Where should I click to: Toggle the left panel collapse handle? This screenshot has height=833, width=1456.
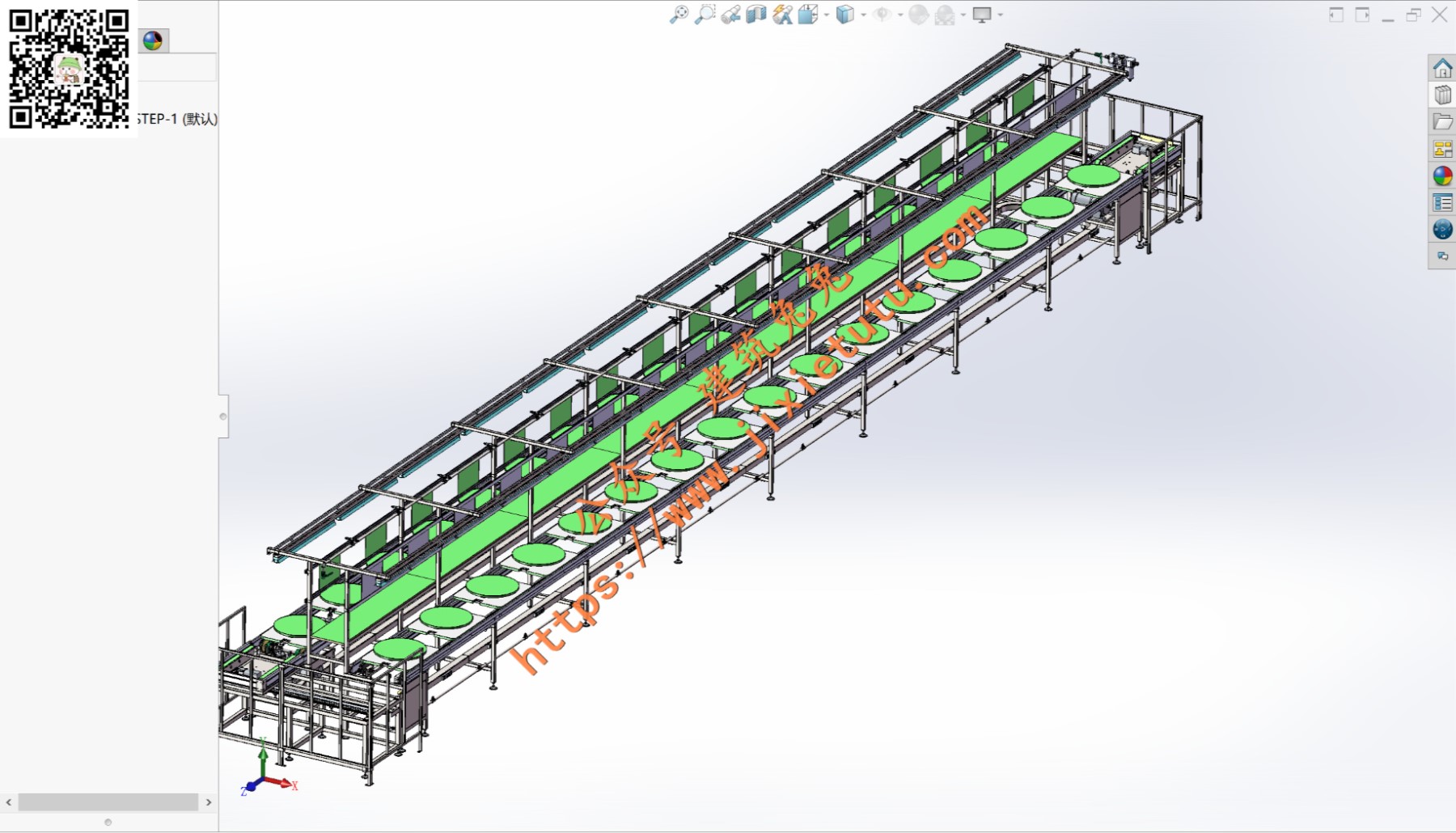pyautogui.click(x=223, y=416)
